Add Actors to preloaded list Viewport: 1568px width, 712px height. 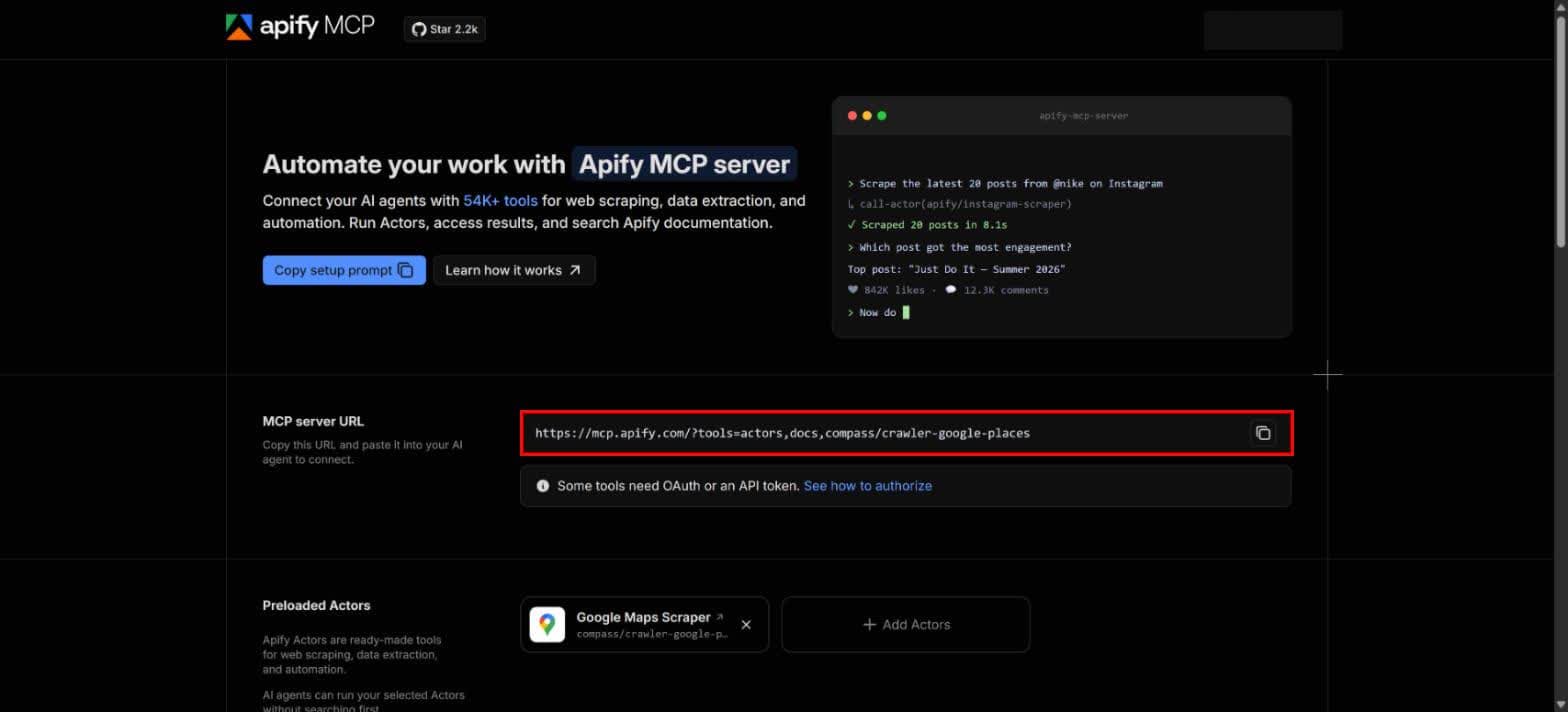[x=906, y=625]
